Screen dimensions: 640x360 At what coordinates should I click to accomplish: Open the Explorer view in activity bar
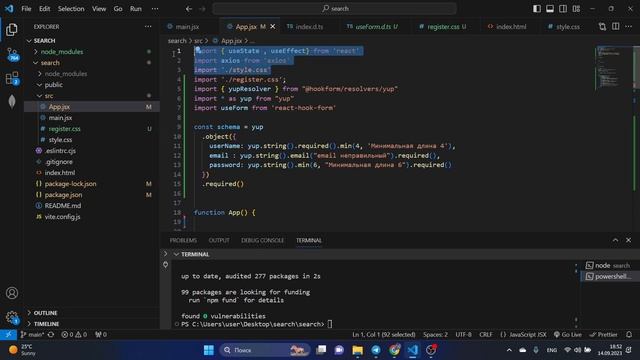pos(12,29)
